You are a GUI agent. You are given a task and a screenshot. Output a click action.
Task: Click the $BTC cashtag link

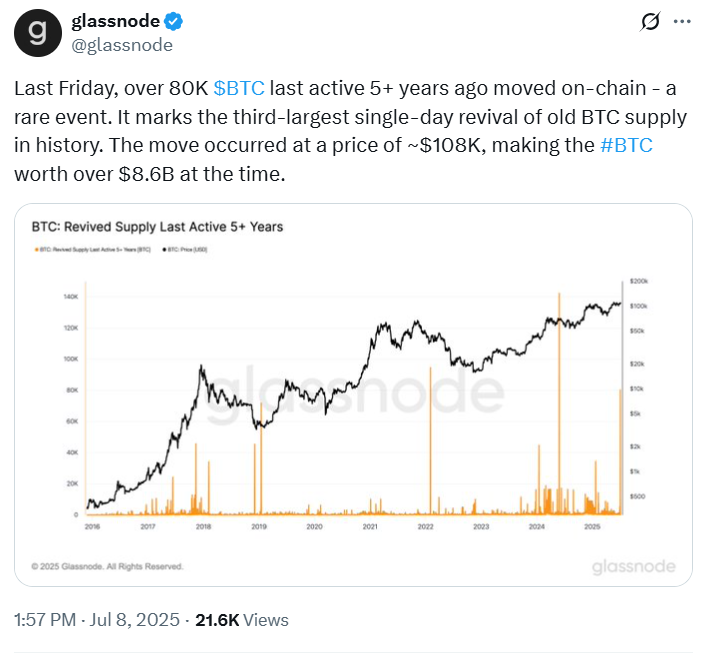(x=239, y=88)
